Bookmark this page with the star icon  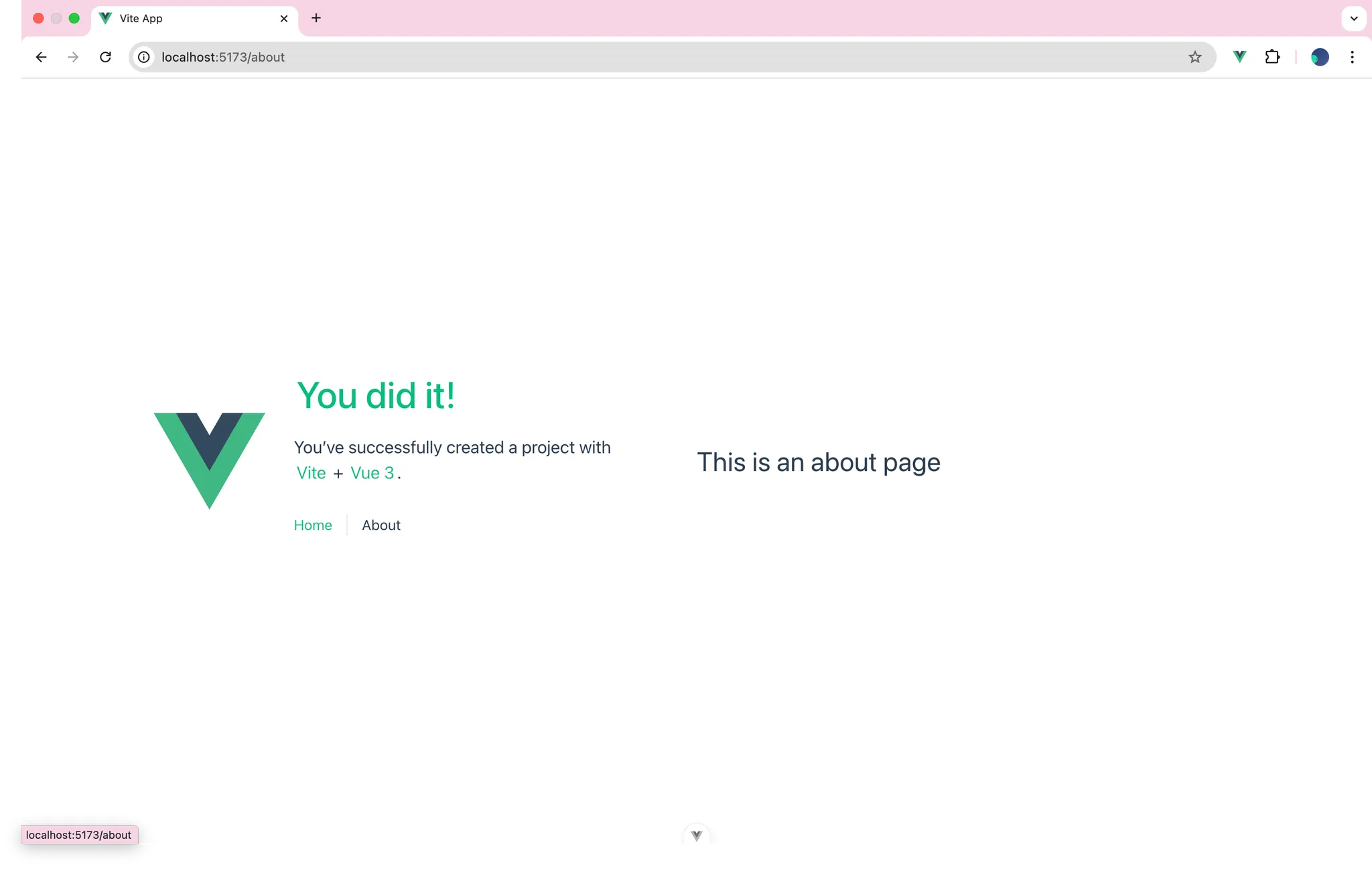[1194, 57]
